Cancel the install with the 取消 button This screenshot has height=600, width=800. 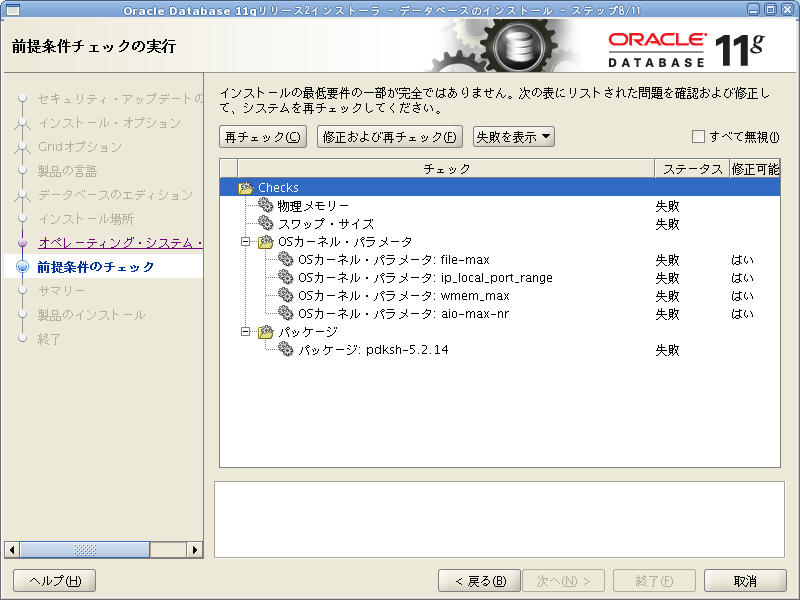point(745,581)
